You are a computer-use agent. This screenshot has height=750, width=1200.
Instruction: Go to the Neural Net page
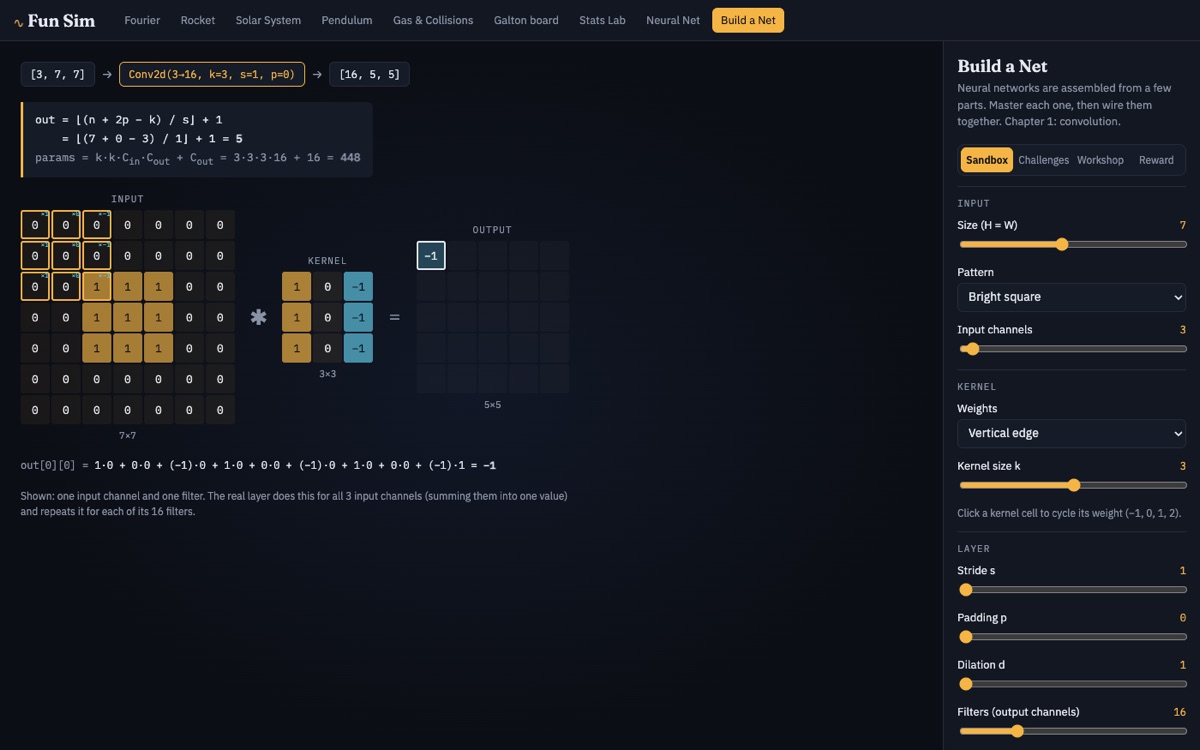(x=673, y=20)
